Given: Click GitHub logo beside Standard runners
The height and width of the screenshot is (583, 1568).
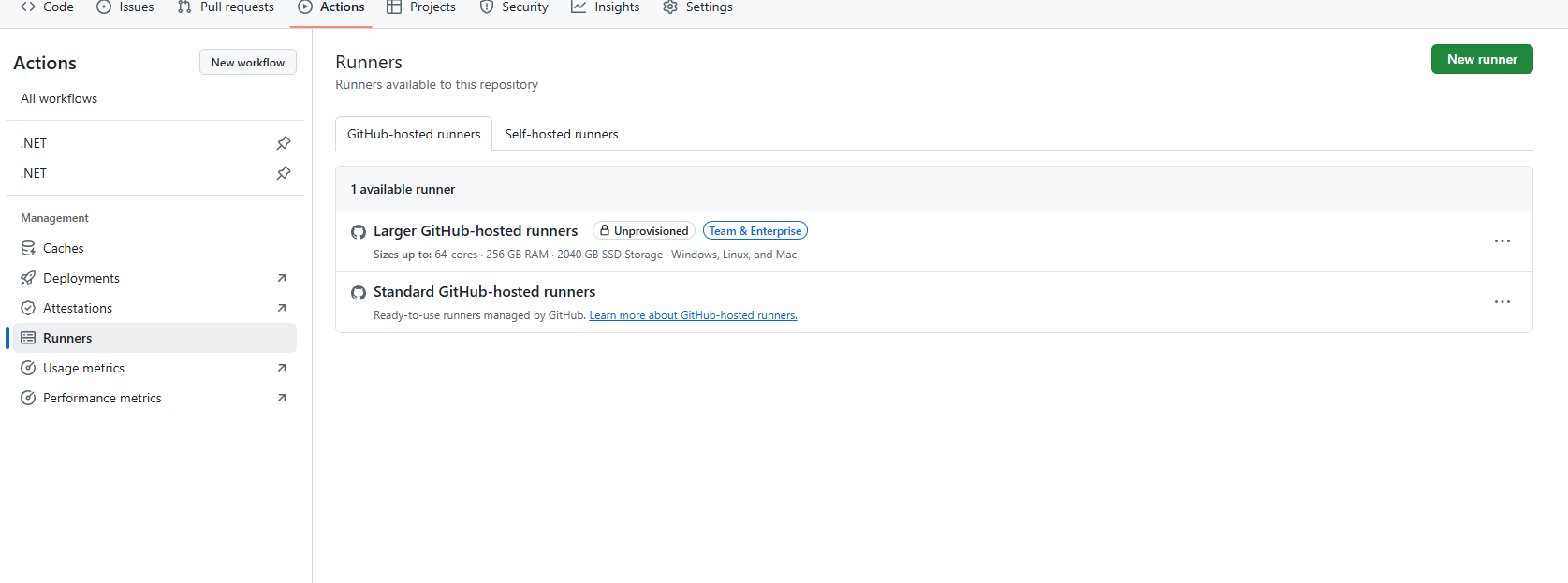Looking at the screenshot, I should [359, 293].
